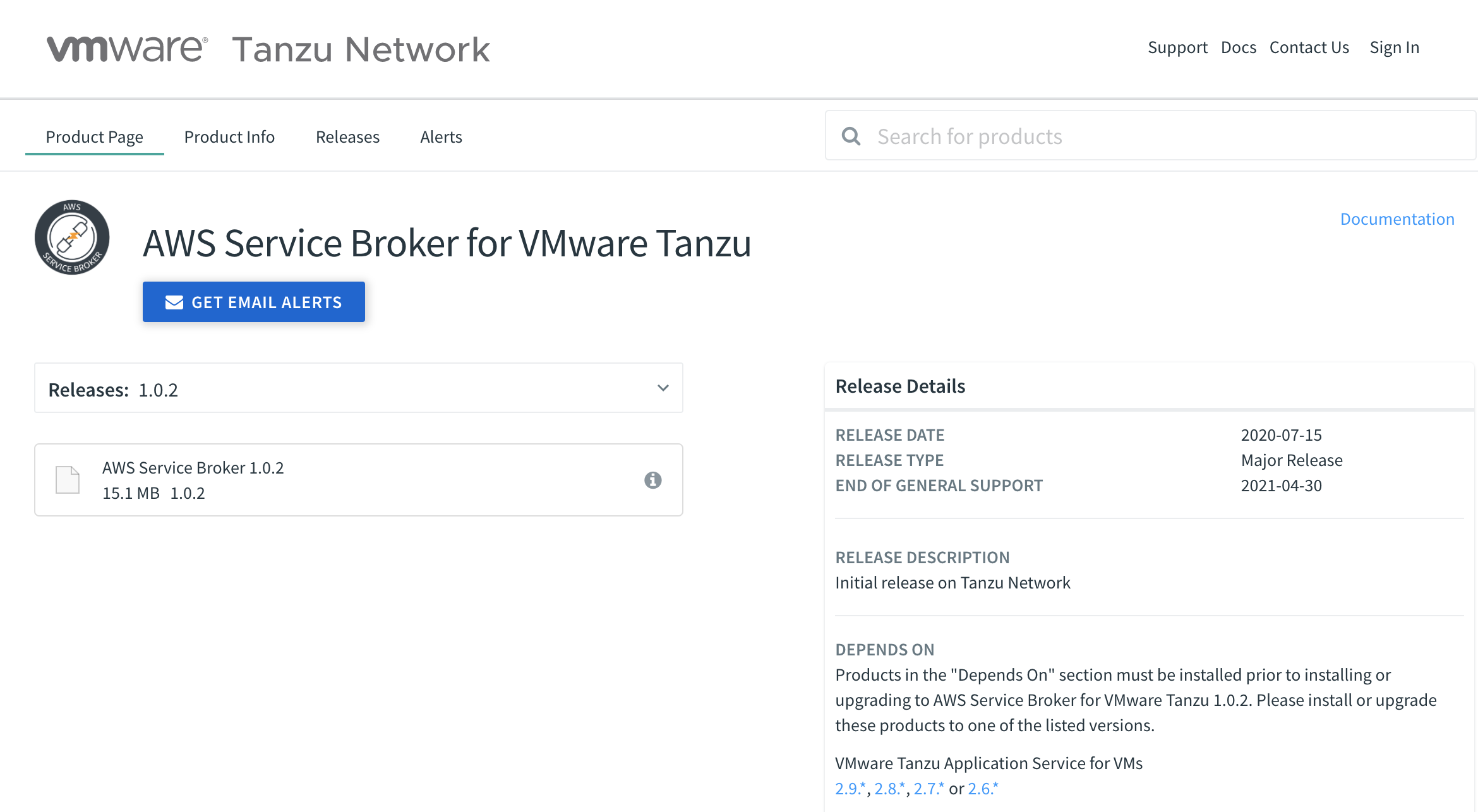Image resolution: width=1478 pixels, height=812 pixels.
Task: Go to the Alerts tab
Action: pos(441,137)
